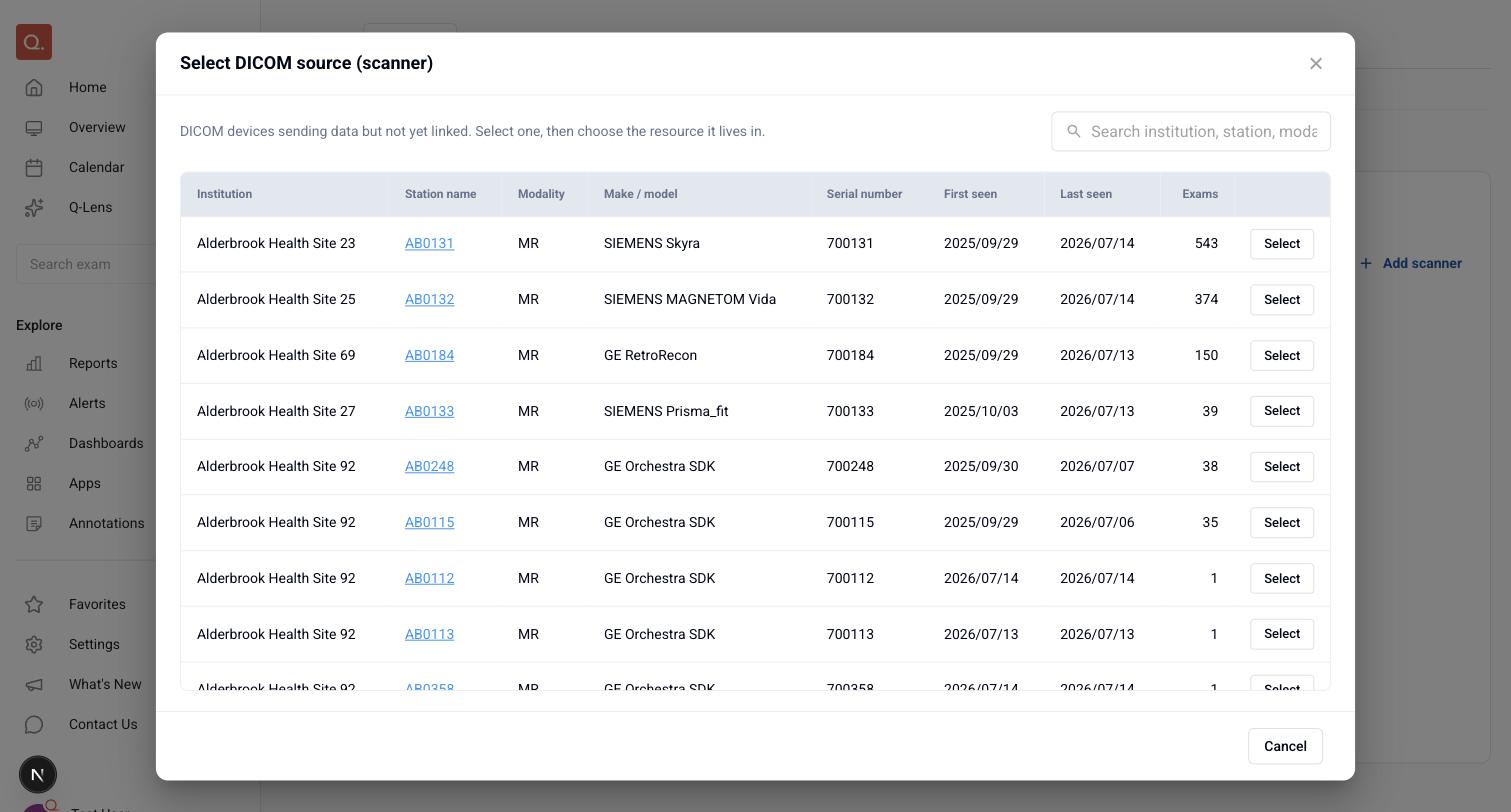Select the SIEMENS MAGNETOM Vida scanner
The width and height of the screenshot is (1511, 812).
tap(1282, 300)
